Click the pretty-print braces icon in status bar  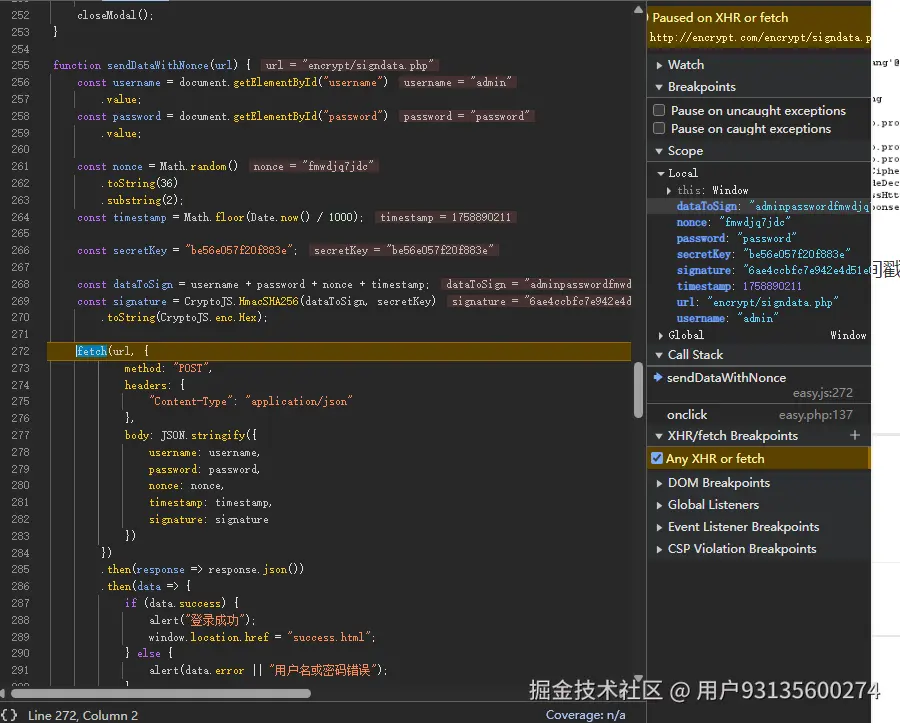click(9, 715)
